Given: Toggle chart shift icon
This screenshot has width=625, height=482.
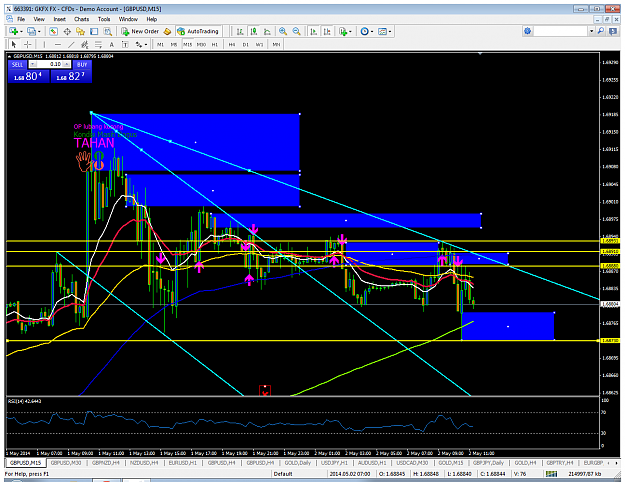Looking at the screenshot, I should [327, 31].
